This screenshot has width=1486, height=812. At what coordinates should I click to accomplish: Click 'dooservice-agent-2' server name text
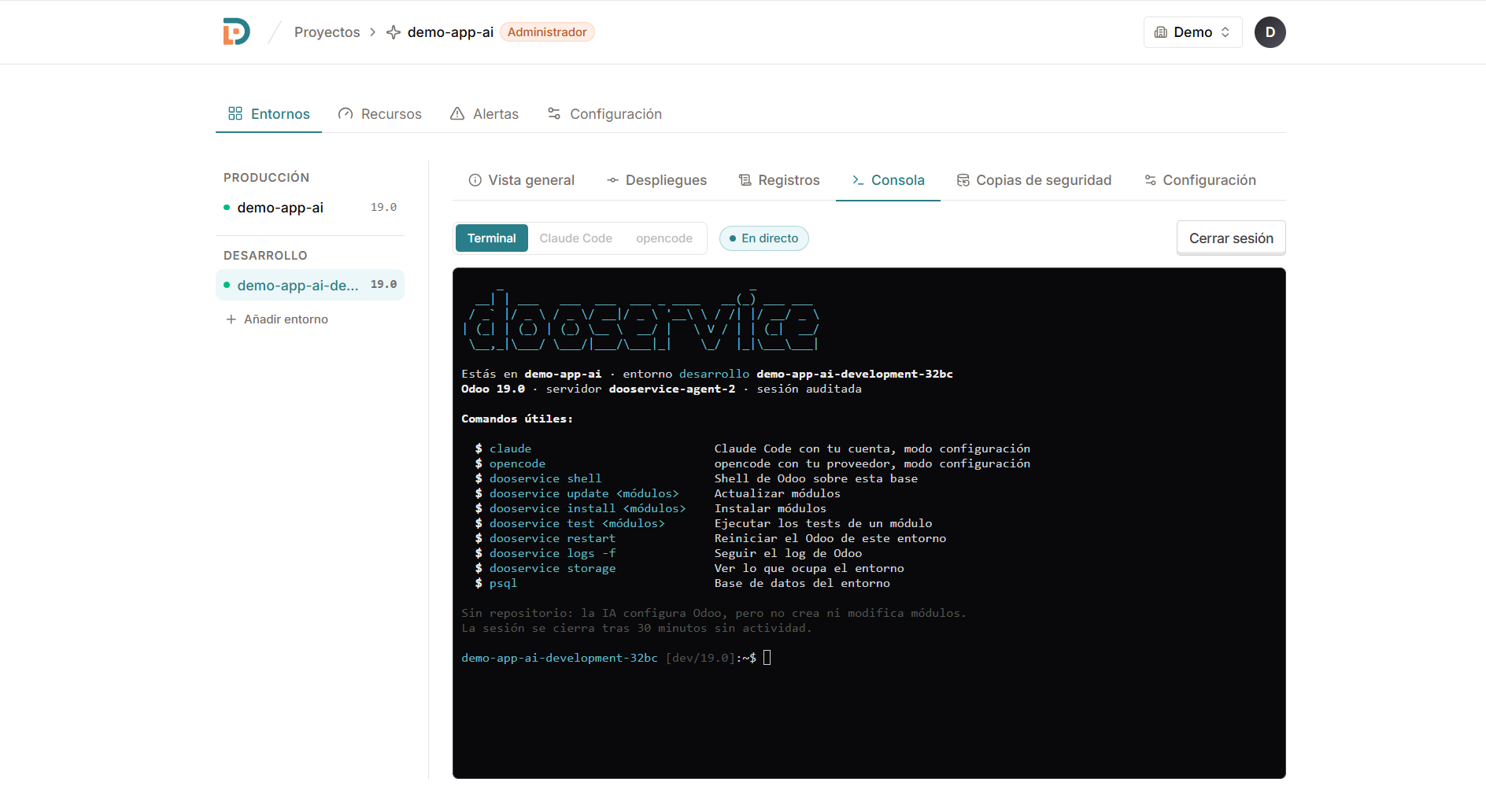(672, 389)
